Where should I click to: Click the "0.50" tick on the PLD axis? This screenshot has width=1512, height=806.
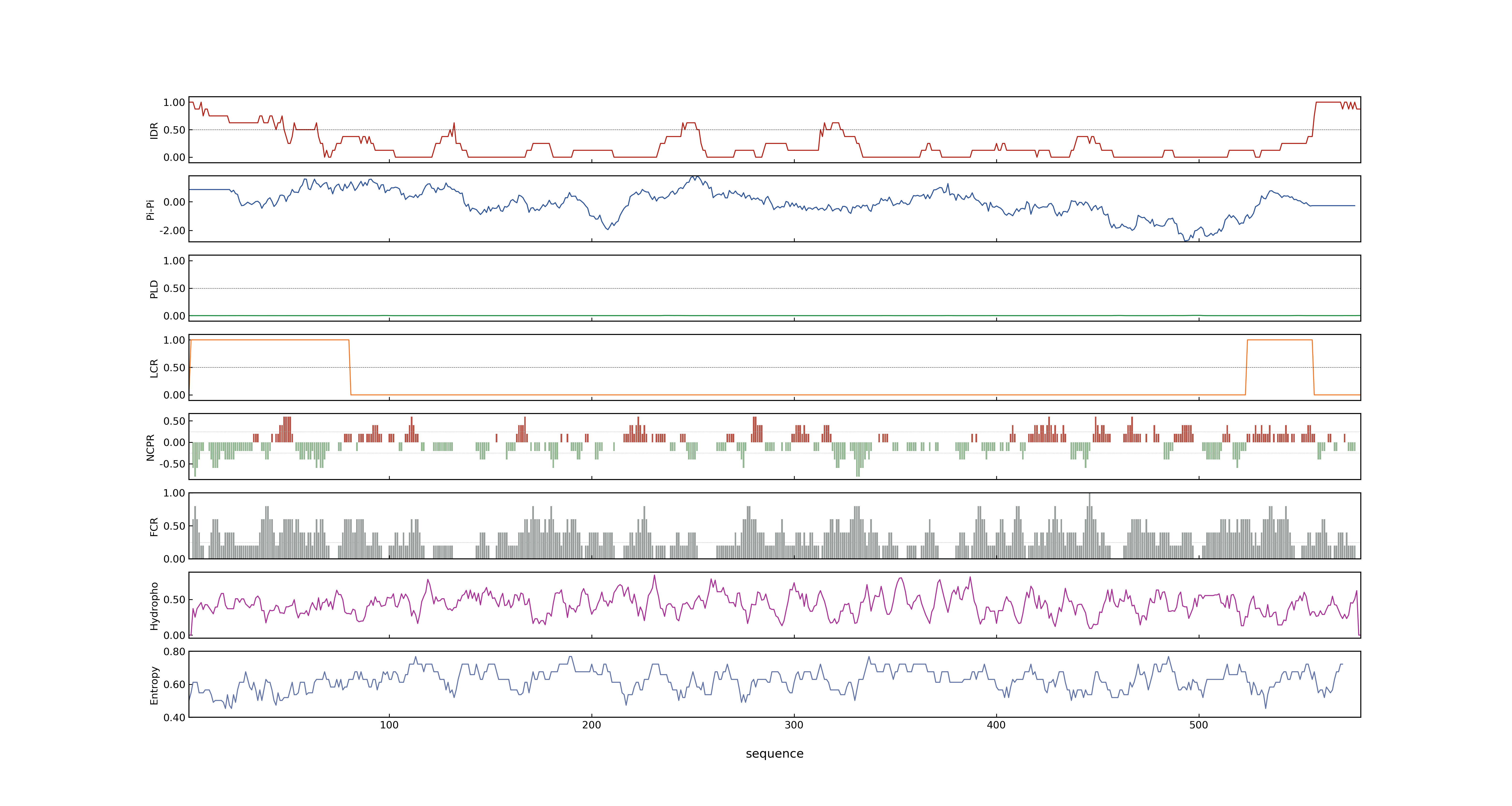(174, 288)
